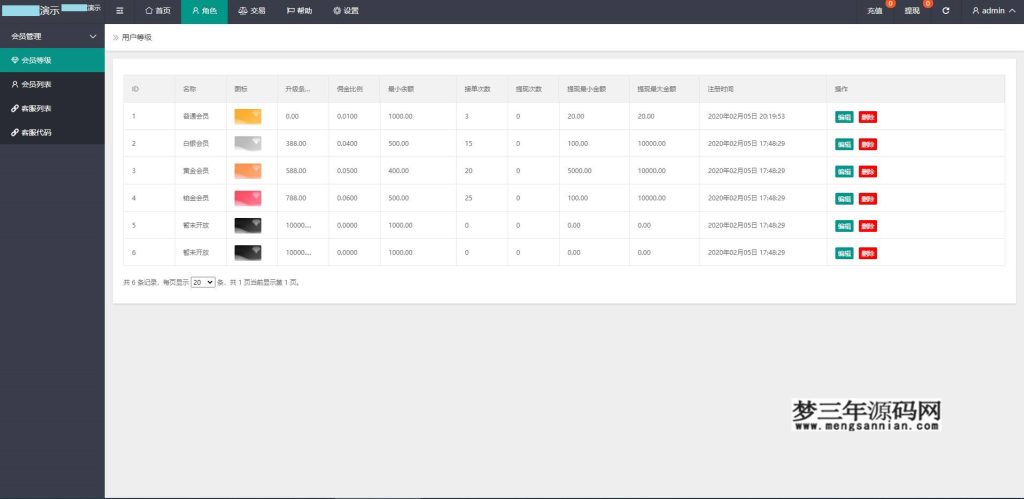This screenshot has width=1024, height=499.
Task: Open the records-per-page dropdown
Action: click(203, 283)
